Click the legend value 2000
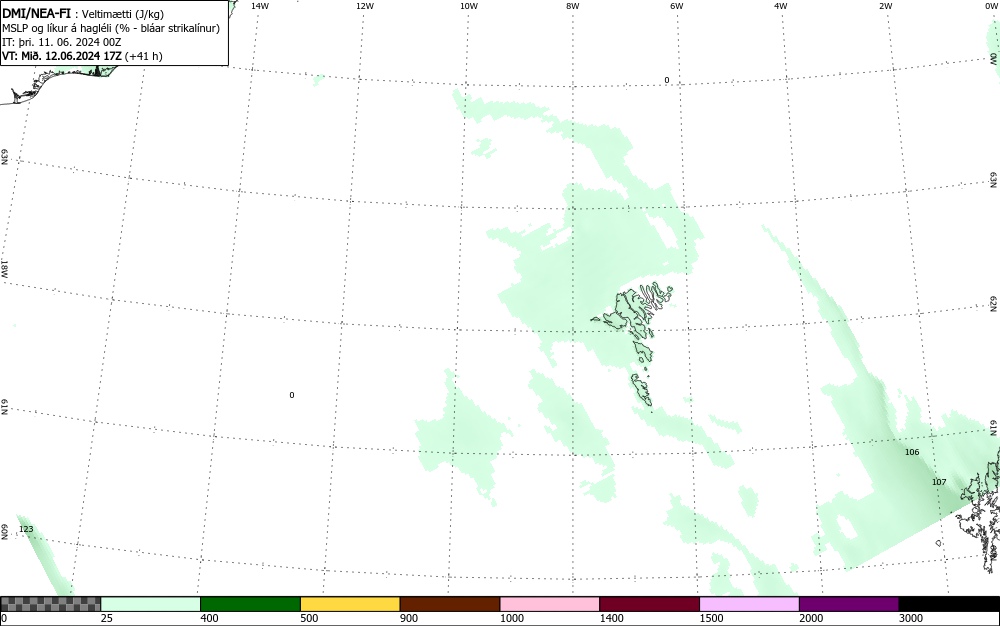The height and width of the screenshot is (626, 1000). click(x=811, y=618)
